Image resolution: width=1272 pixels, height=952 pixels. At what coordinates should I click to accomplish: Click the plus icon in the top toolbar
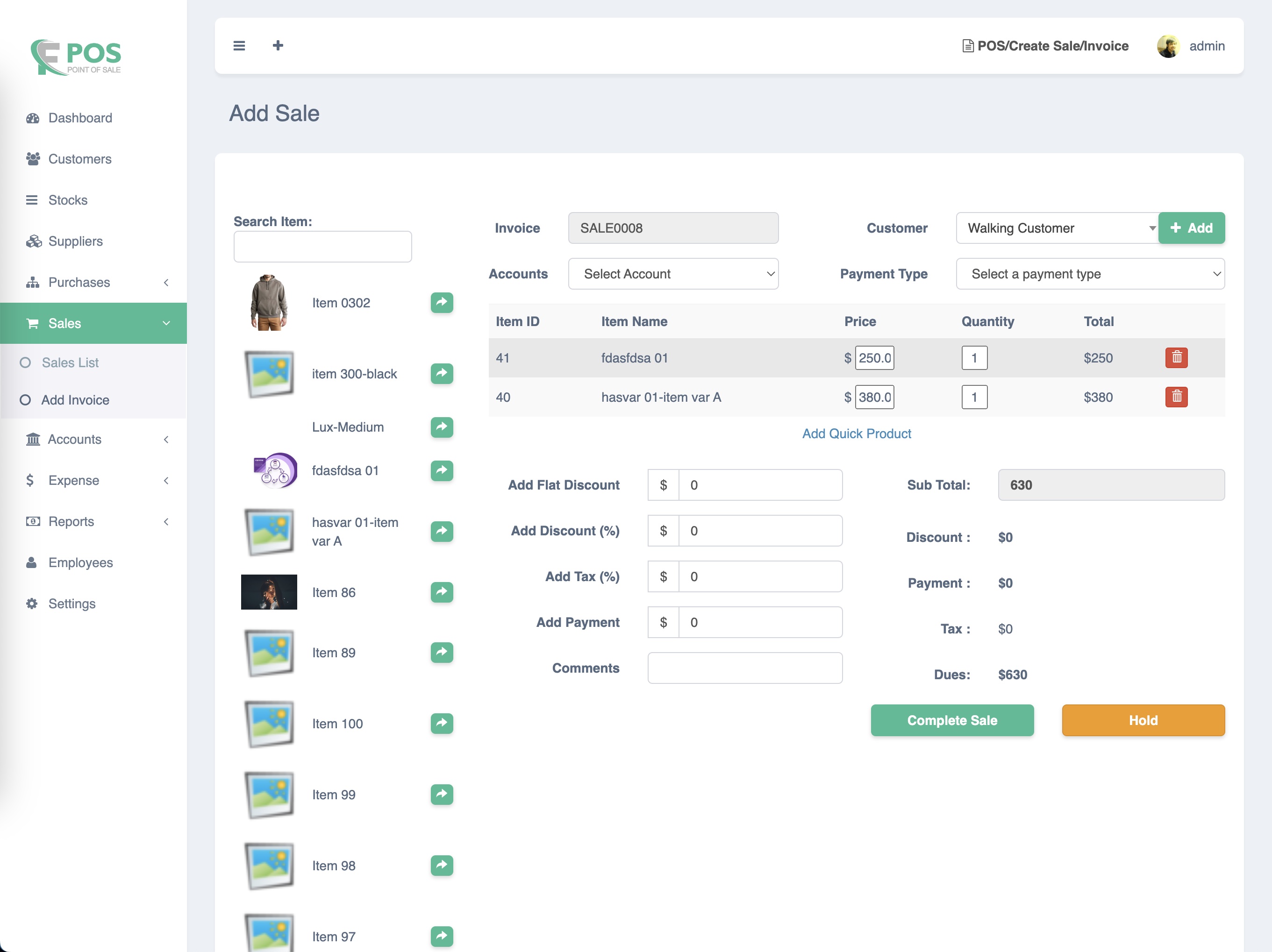(278, 45)
